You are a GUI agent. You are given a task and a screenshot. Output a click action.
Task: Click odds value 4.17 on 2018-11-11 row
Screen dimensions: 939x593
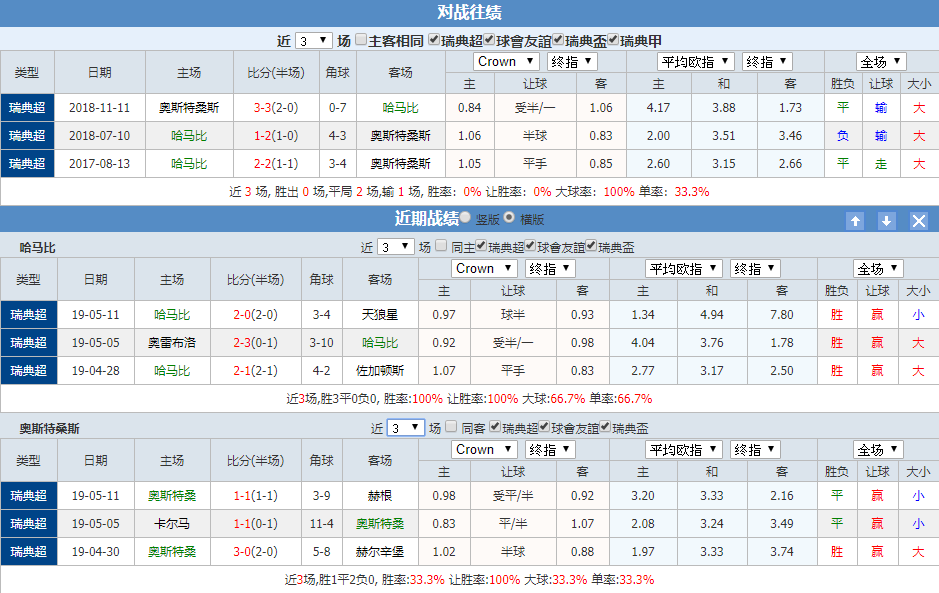coord(658,108)
